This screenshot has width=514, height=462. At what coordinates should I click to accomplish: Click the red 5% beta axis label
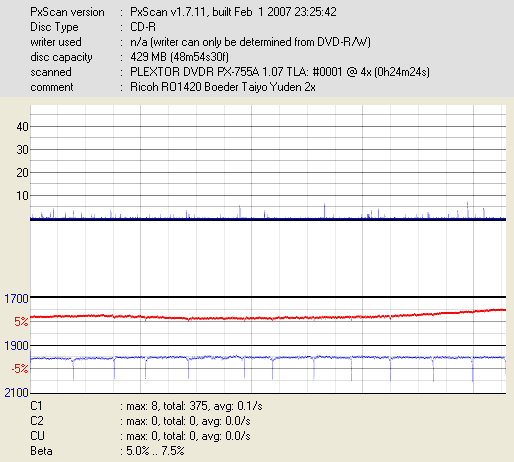coord(21,322)
